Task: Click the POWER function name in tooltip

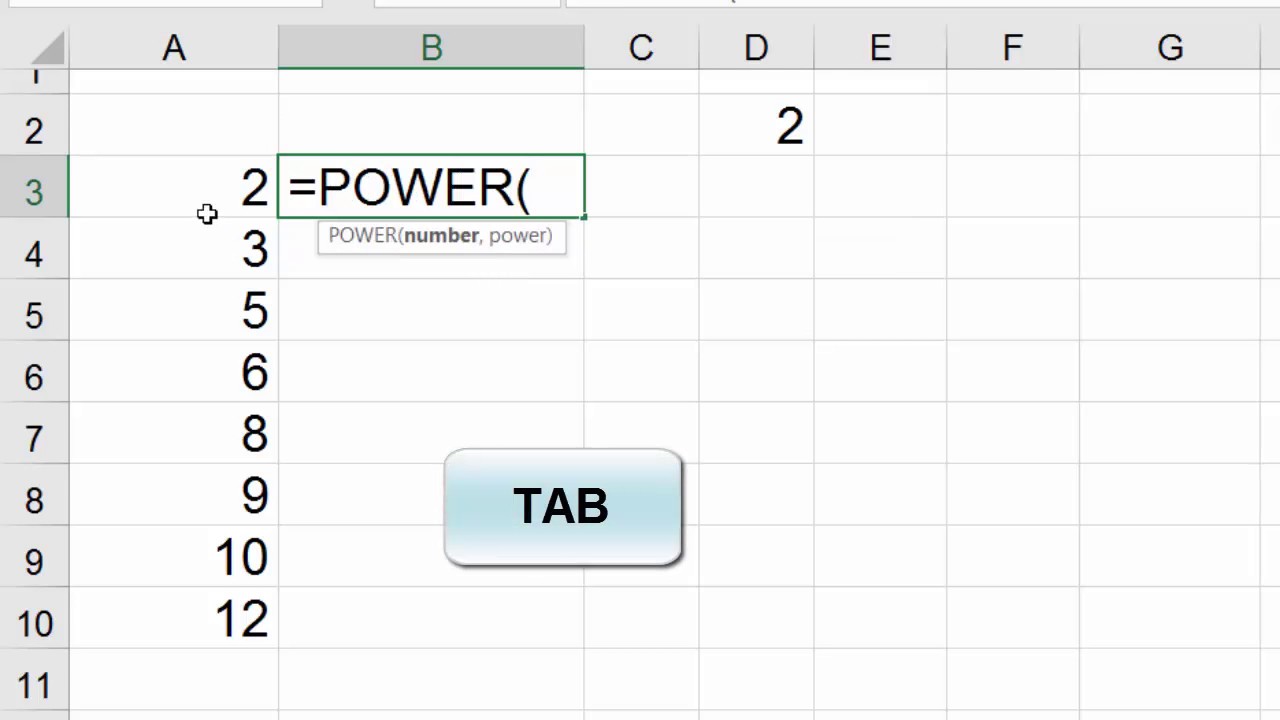Action: click(362, 235)
